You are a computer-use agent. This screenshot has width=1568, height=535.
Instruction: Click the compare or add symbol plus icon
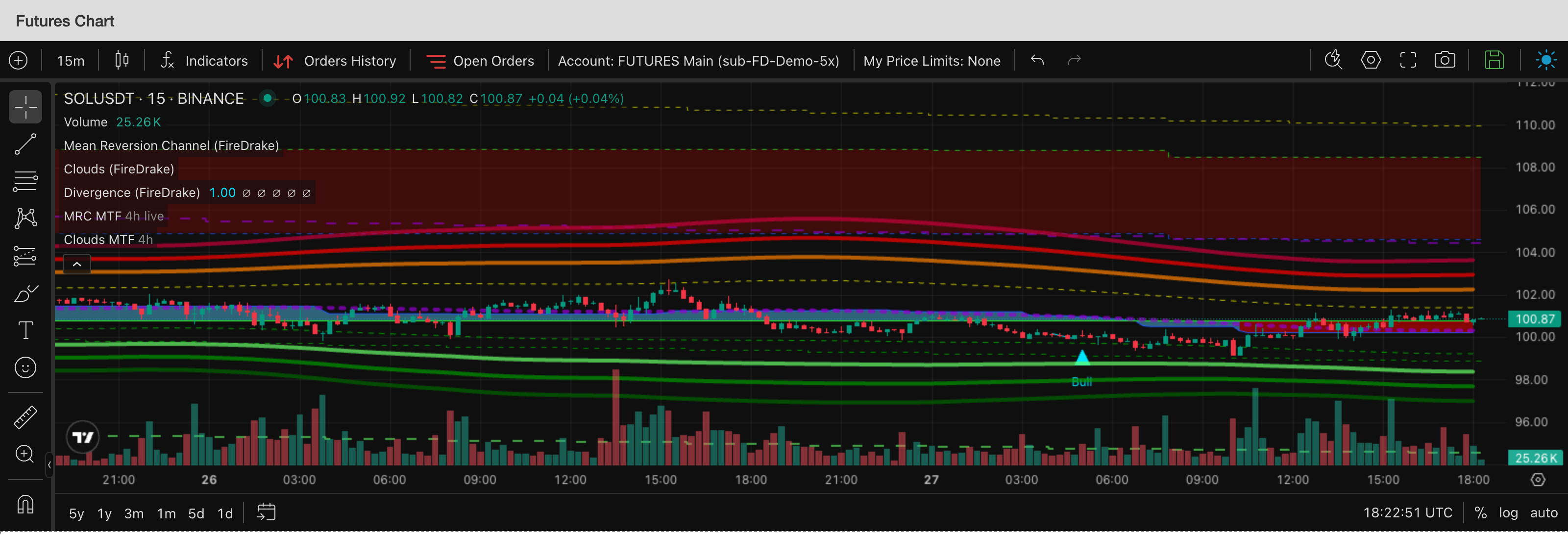(x=18, y=61)
